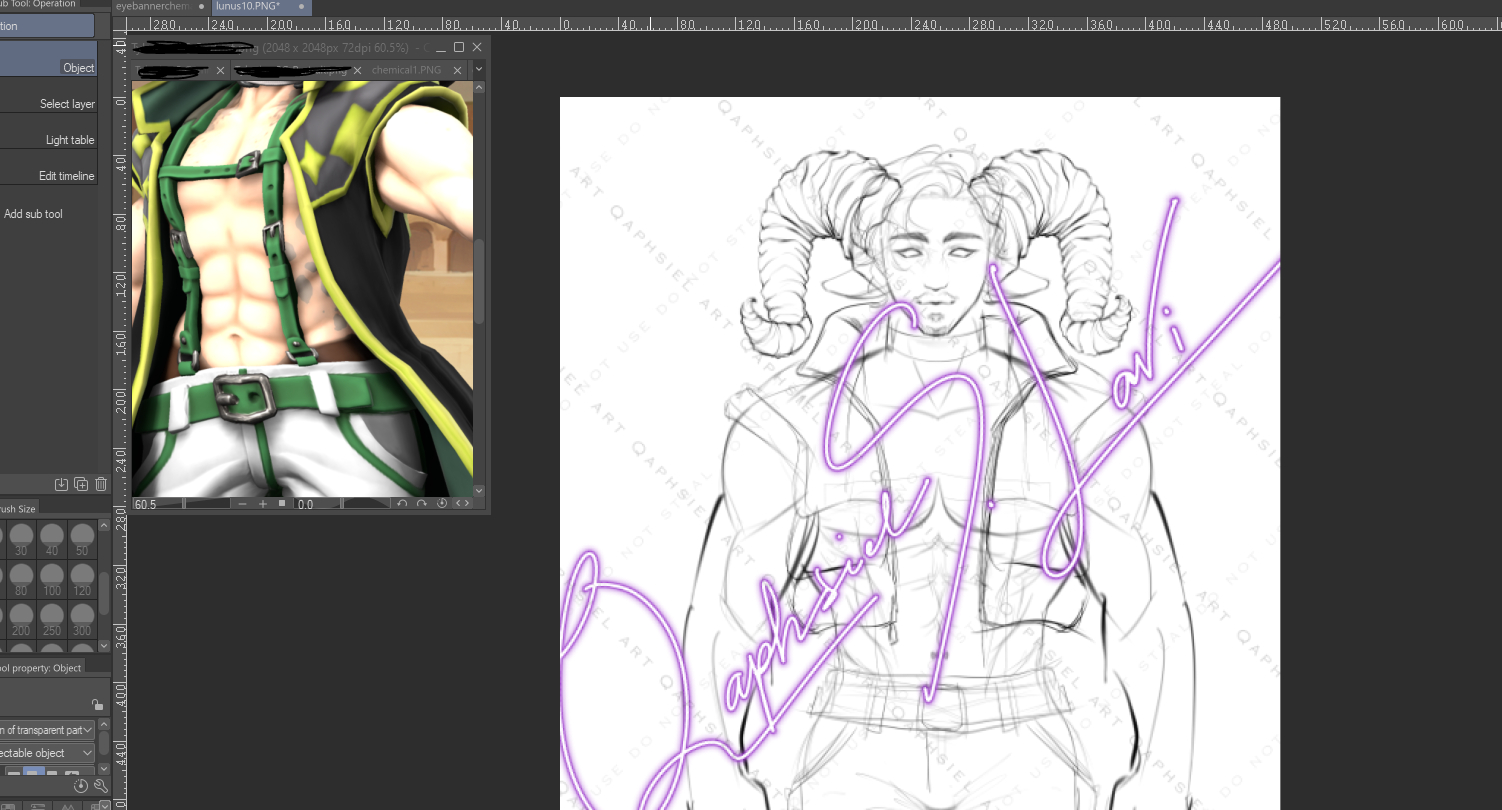Choose the Select layer sub tool

[67, 104]
